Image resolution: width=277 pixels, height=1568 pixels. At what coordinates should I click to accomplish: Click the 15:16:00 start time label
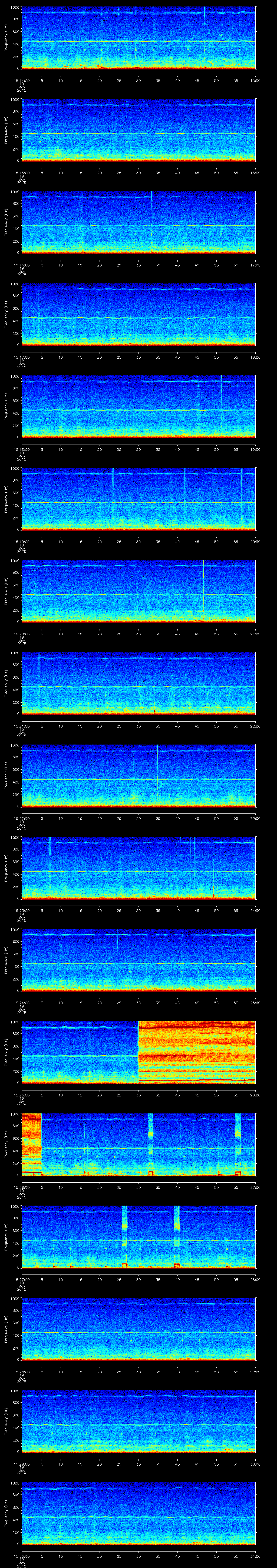coord(21,265)
